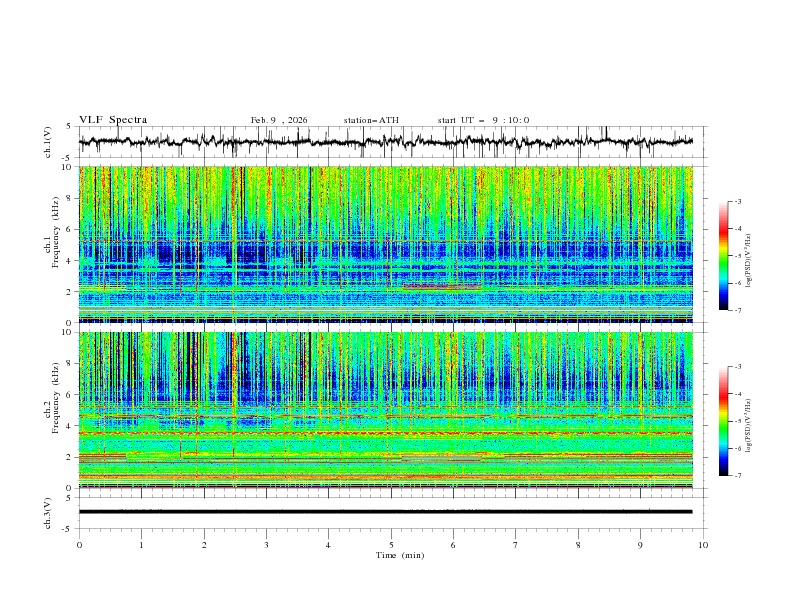Click inside the ch.1 spectrogram panel
The image size is (792, 612).
click(386, 244)
